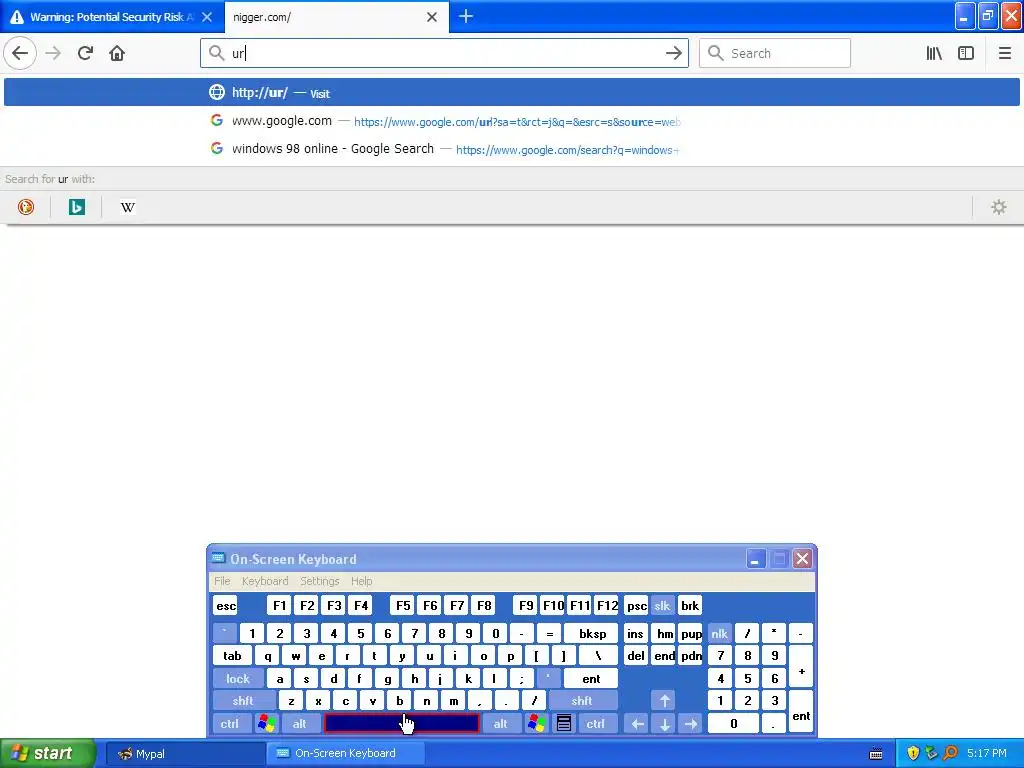The image size is (1024, 768).
Task: Click the esc key
Action: tap(226, 605)
